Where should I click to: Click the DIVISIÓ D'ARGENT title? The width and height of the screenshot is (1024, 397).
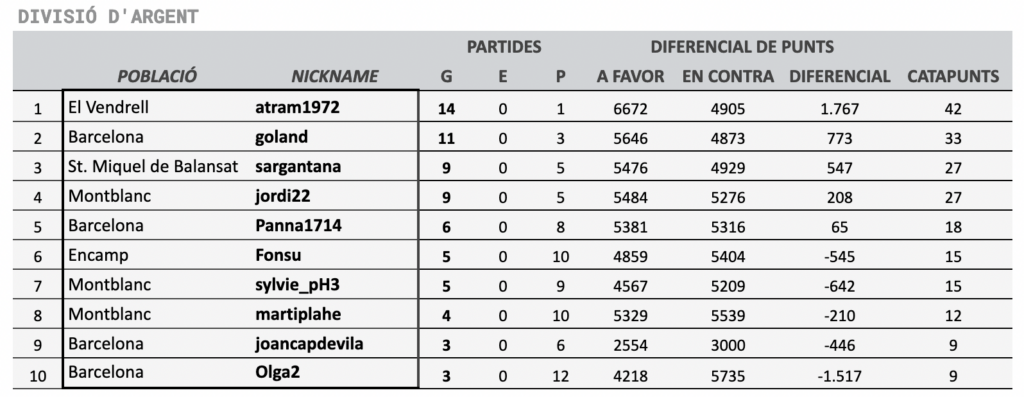click(108, 17)
